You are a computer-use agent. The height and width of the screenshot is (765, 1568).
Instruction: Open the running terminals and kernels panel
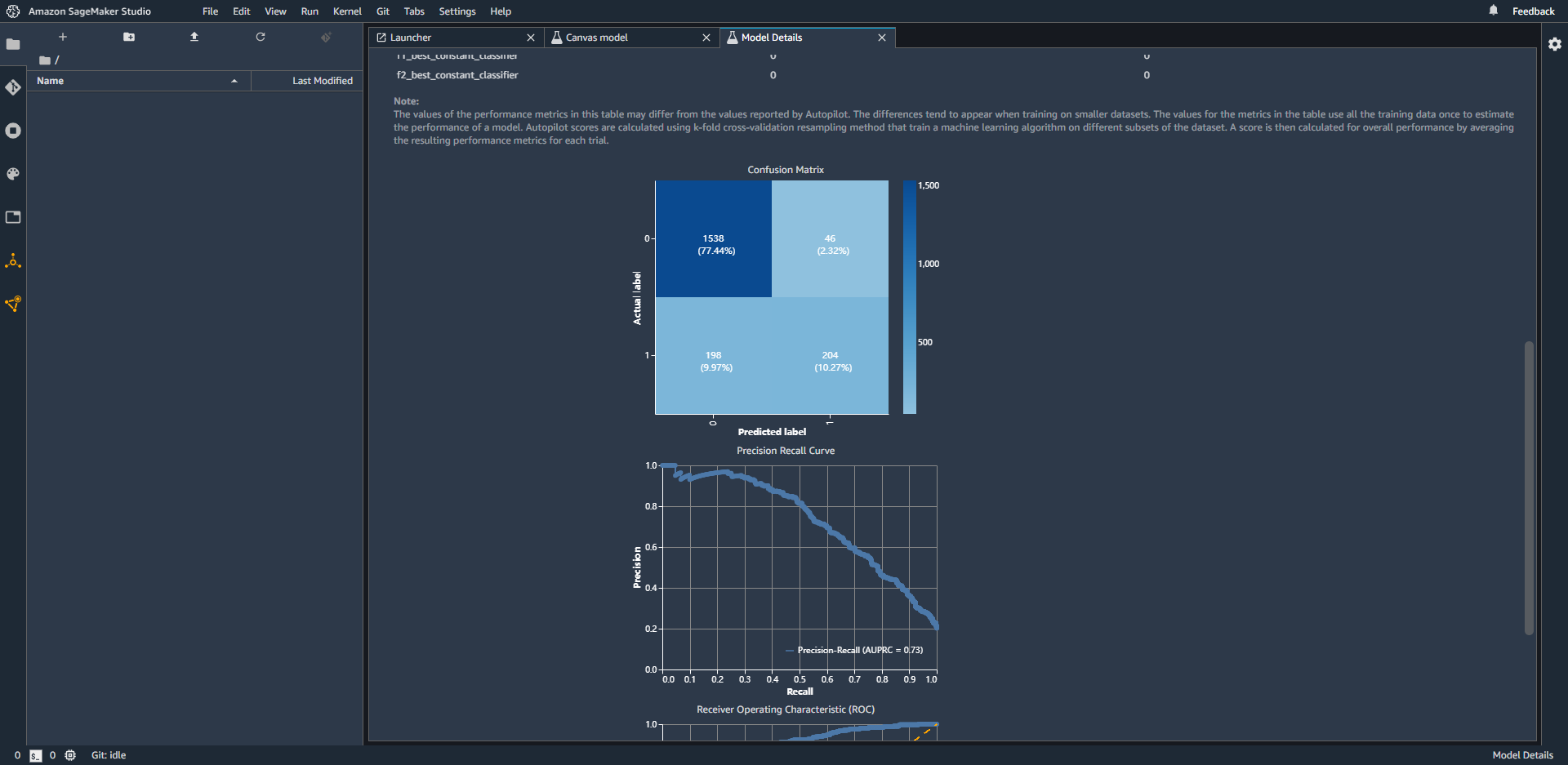[13, 131]
